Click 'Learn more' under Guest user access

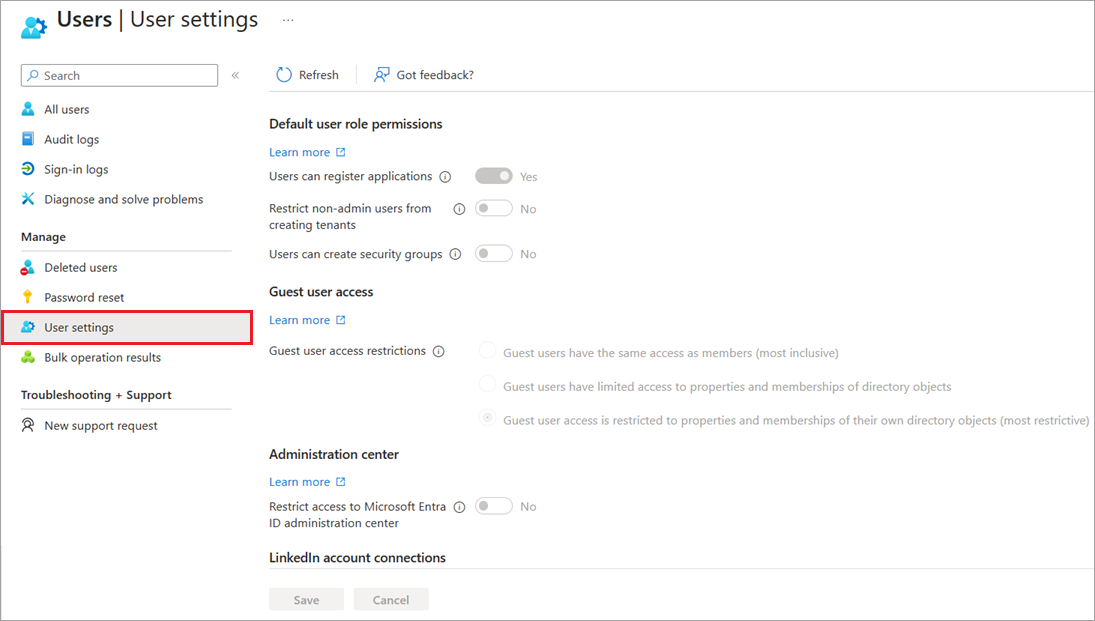pyautogui.click(x=300, y=319)
